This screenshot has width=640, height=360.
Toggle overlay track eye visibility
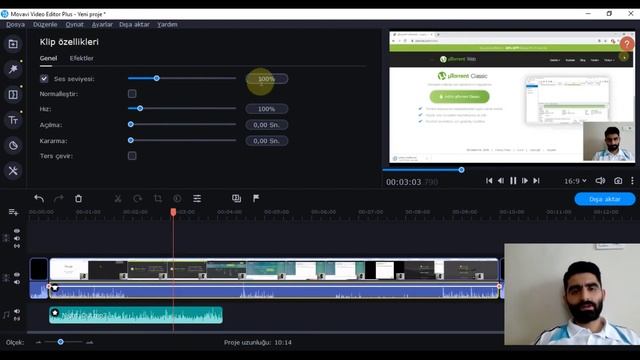[17, 231]
